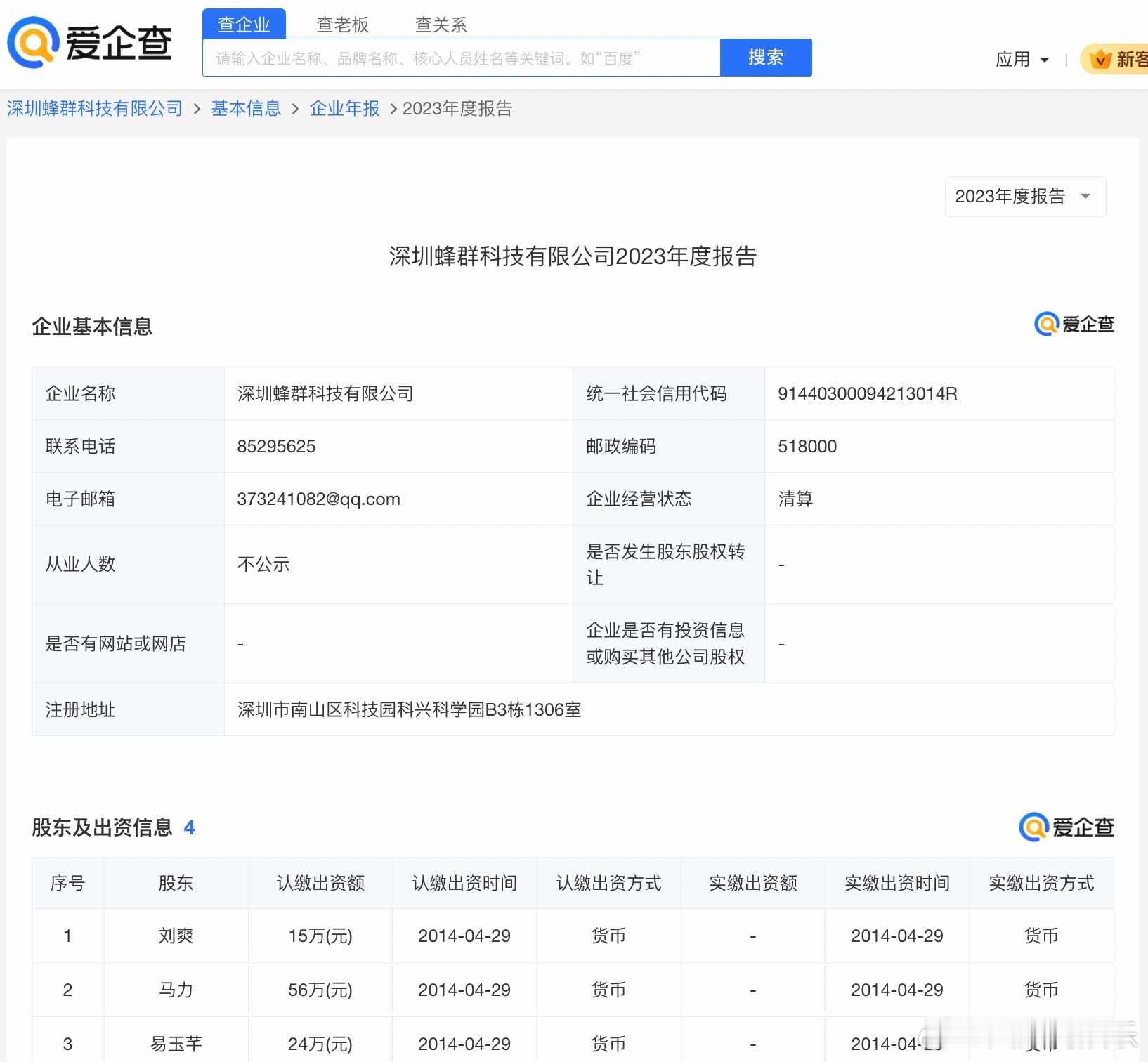
Task: Click the 企业基本信息 section heading
Action: [x=92, y=327]
